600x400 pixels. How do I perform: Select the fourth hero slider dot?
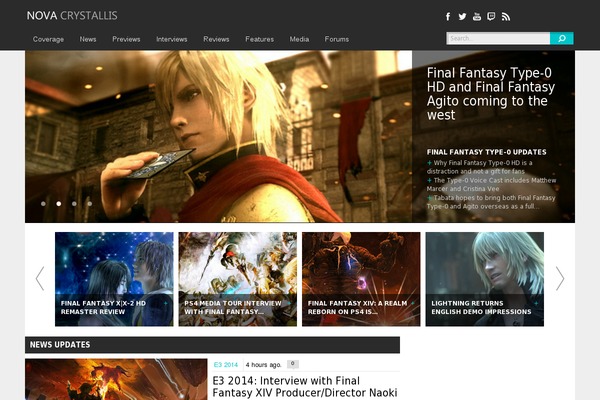coord(90,204)
